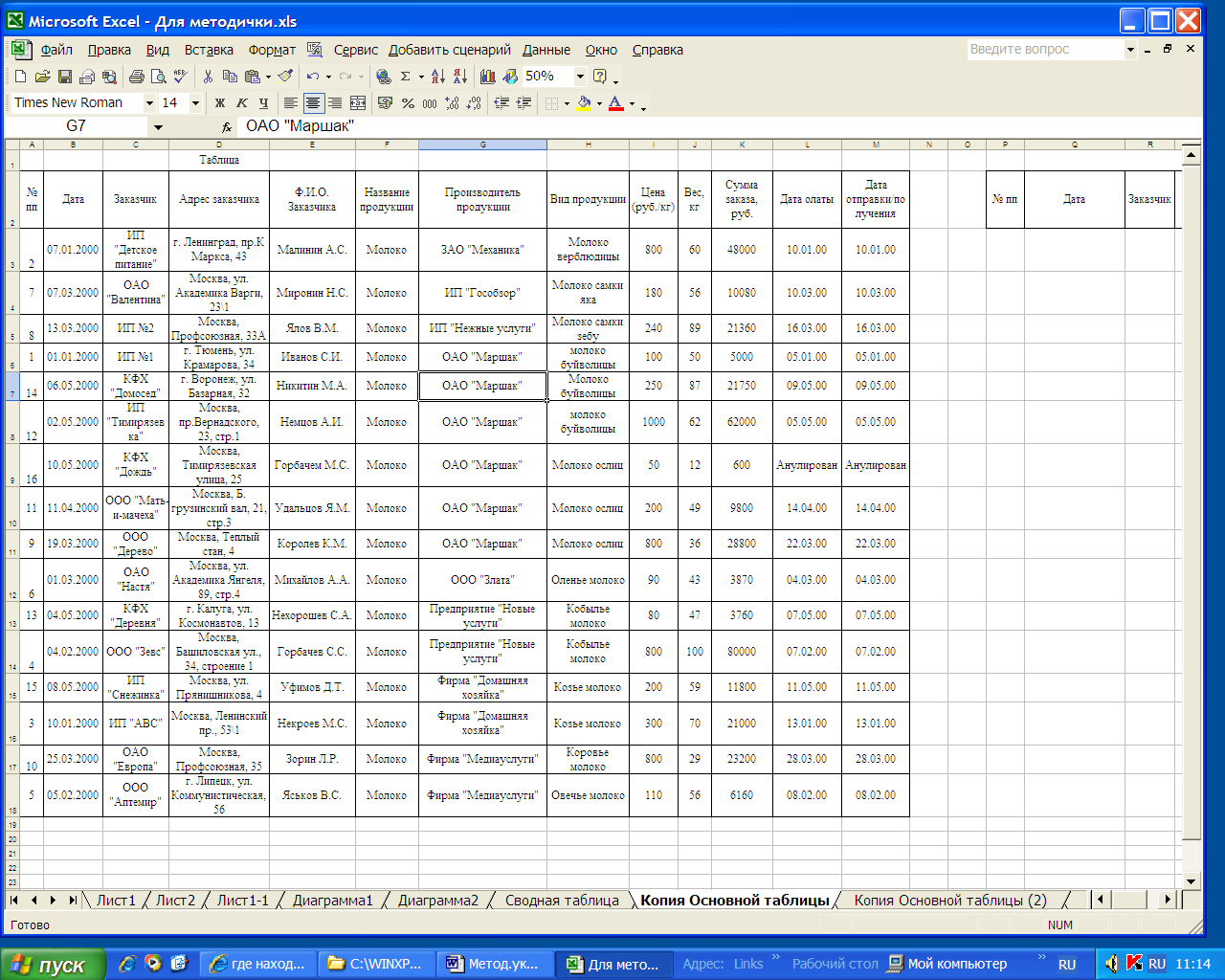Sort descending with Я-А icon

[460, 77]
